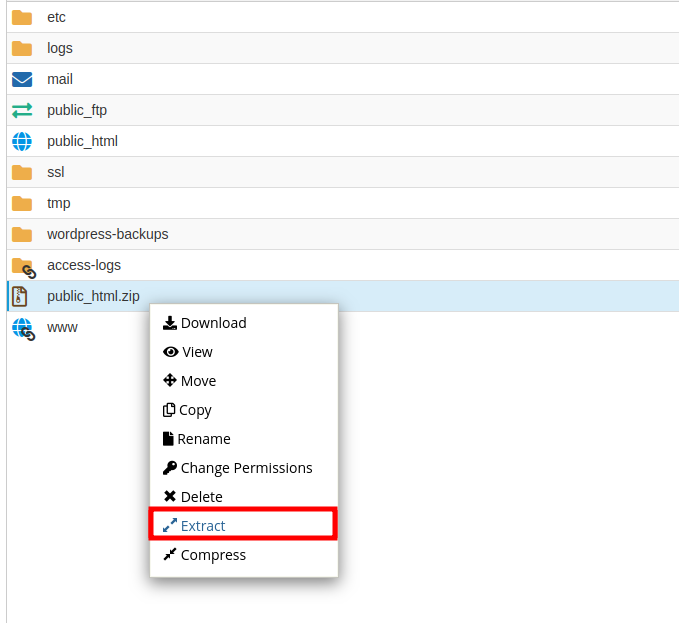The height and width of the screenshot is (623, 679).
Task: Select the public_html.zip file name
Action: [93, 297]
